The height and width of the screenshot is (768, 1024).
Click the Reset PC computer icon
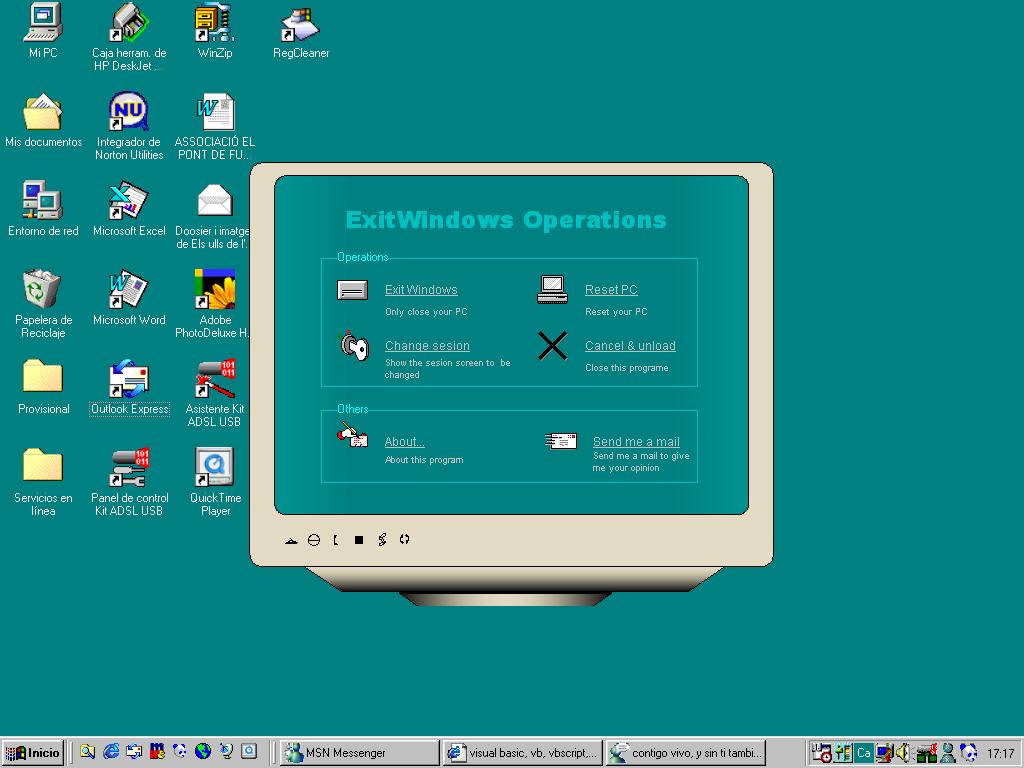(552, 290)
